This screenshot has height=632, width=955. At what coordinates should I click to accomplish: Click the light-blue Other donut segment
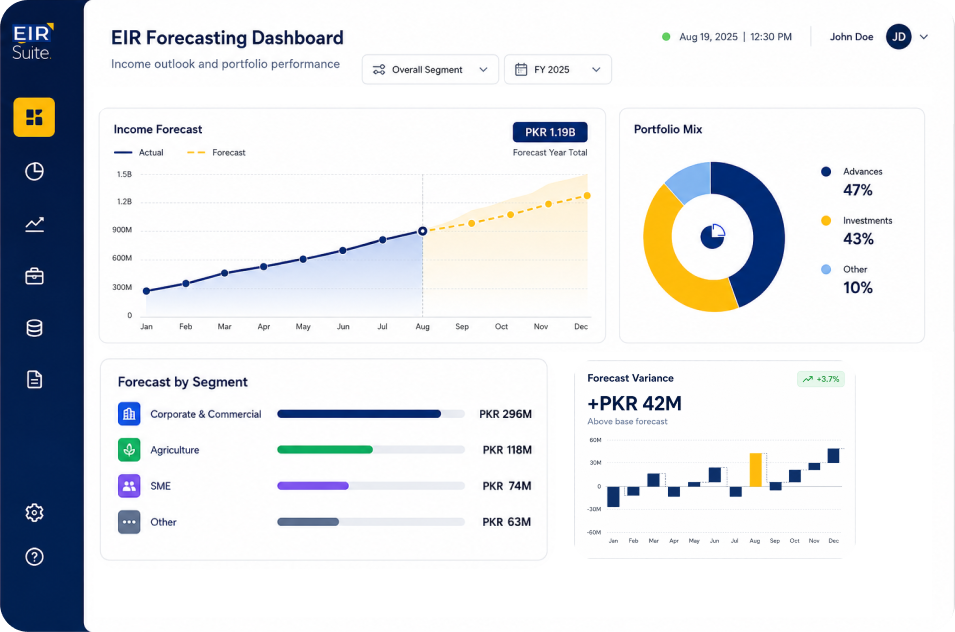(691, 181)
